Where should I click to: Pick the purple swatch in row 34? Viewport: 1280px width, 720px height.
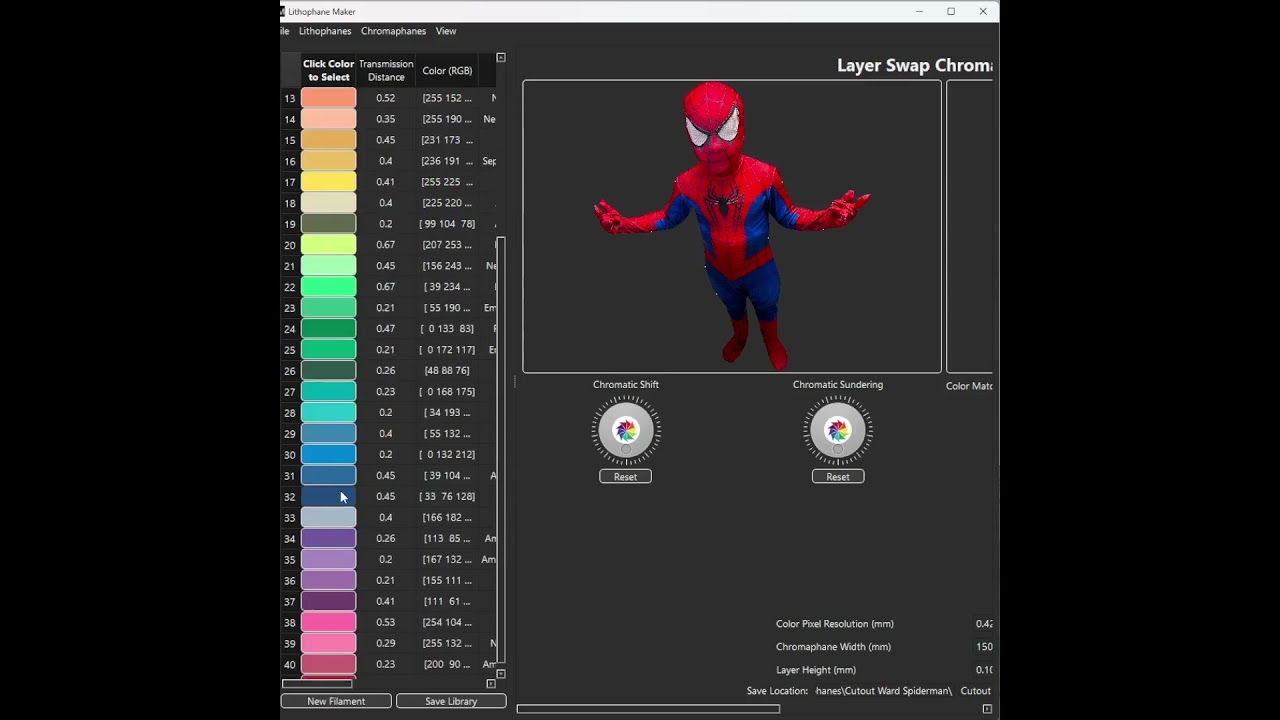328,539
